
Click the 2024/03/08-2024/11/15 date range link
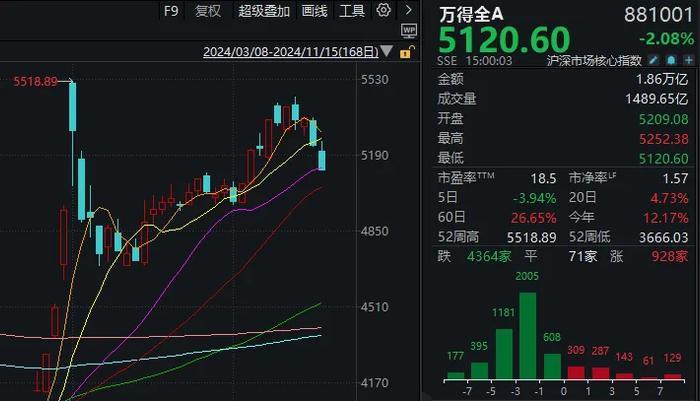[x=292, y=52]
